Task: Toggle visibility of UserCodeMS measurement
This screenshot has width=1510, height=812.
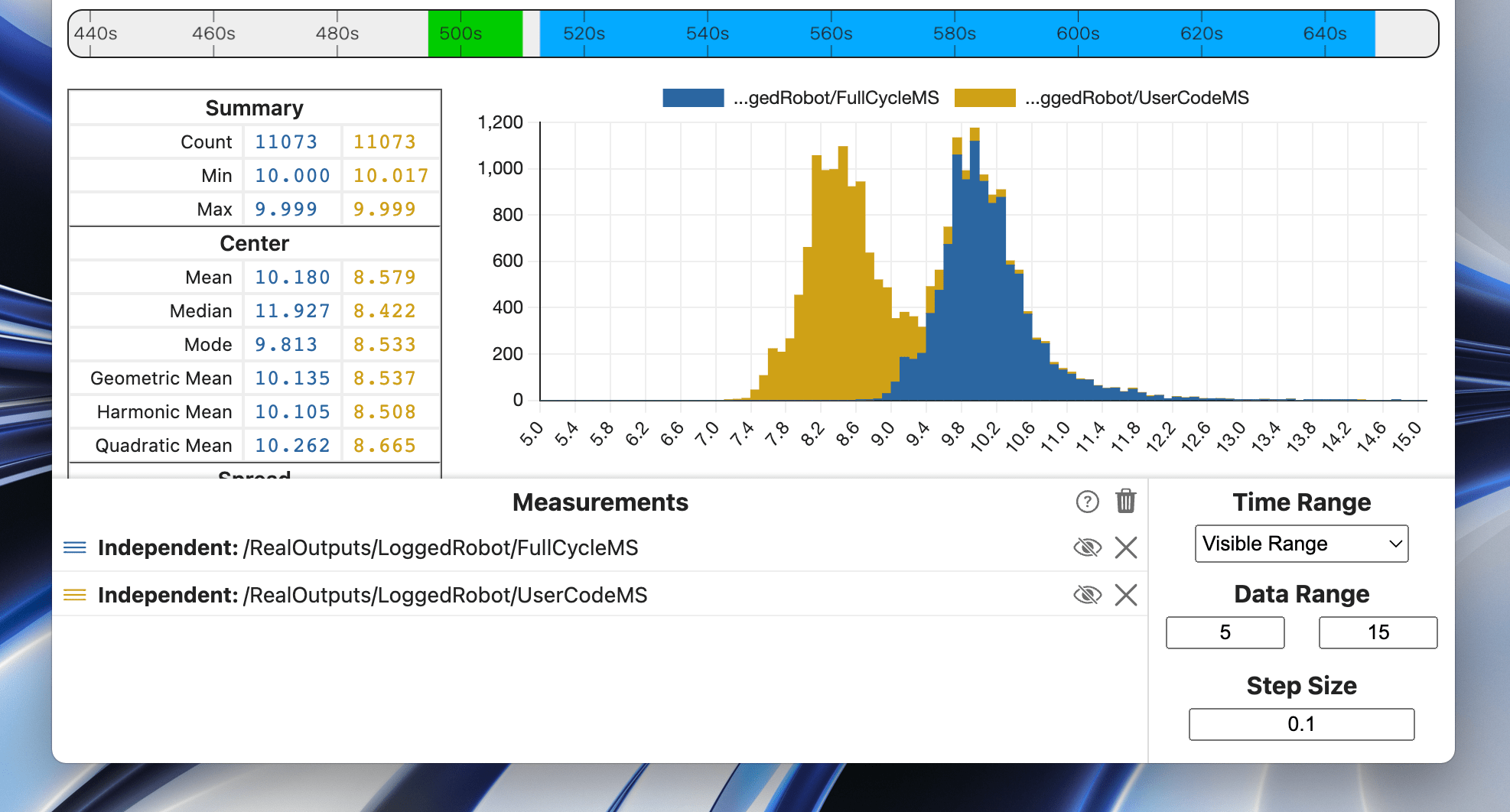Action: (1087, 595)
